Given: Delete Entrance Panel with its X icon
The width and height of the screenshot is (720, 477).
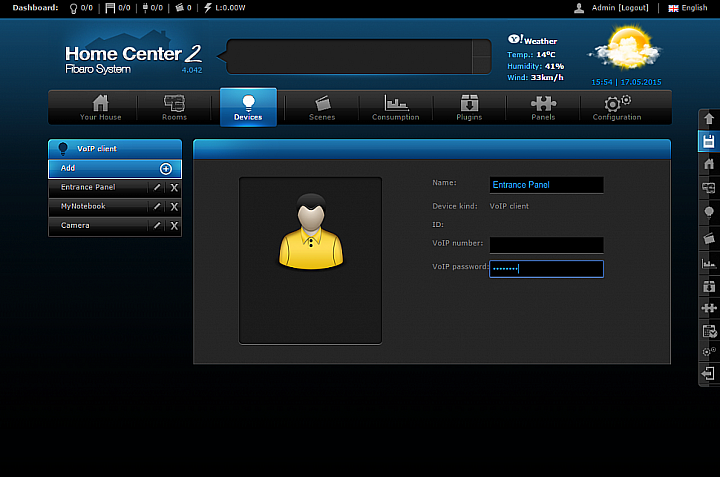Looking at the screenshot, I should [x=174, y=187].
